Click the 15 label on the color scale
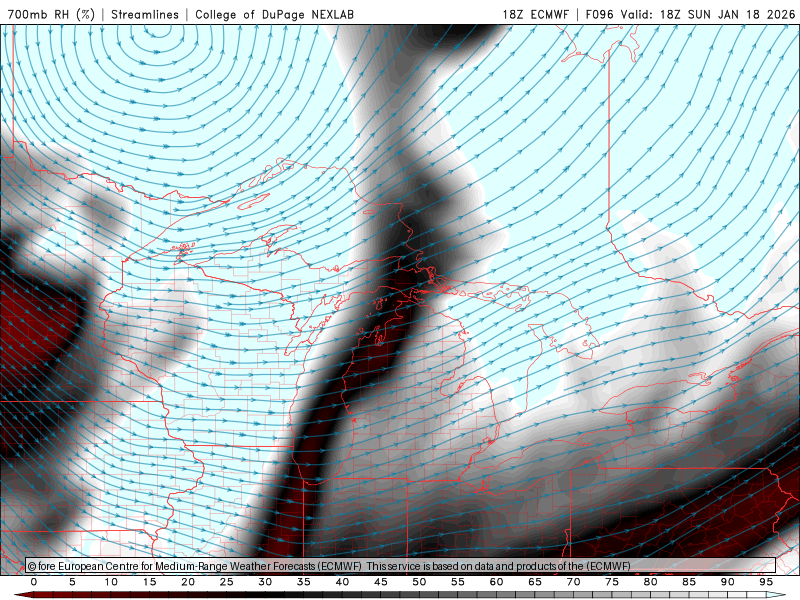800x600 pixels. click(149, 582)
